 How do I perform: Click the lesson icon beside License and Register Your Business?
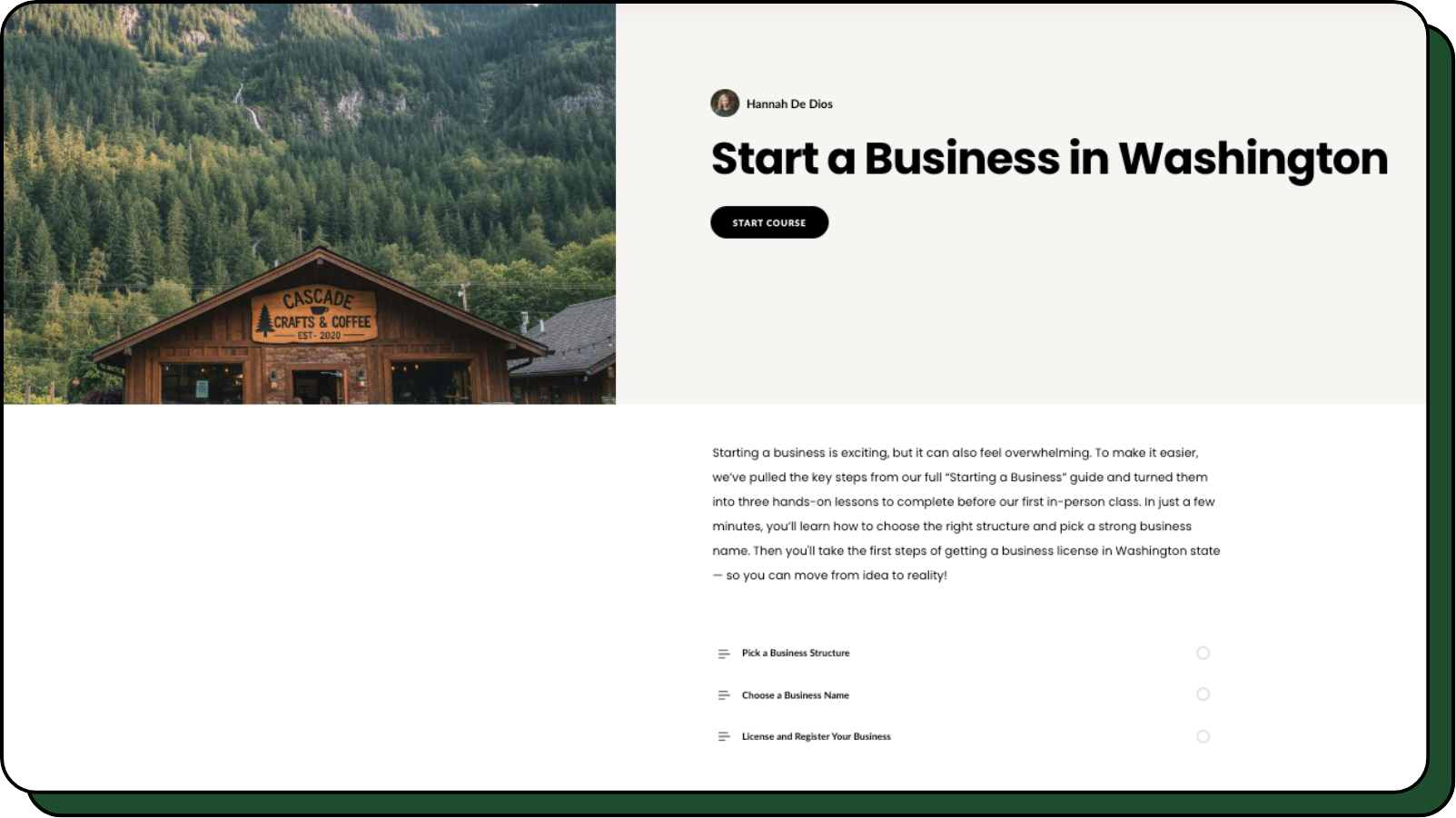pyautogui.click(x=724, y=737)
